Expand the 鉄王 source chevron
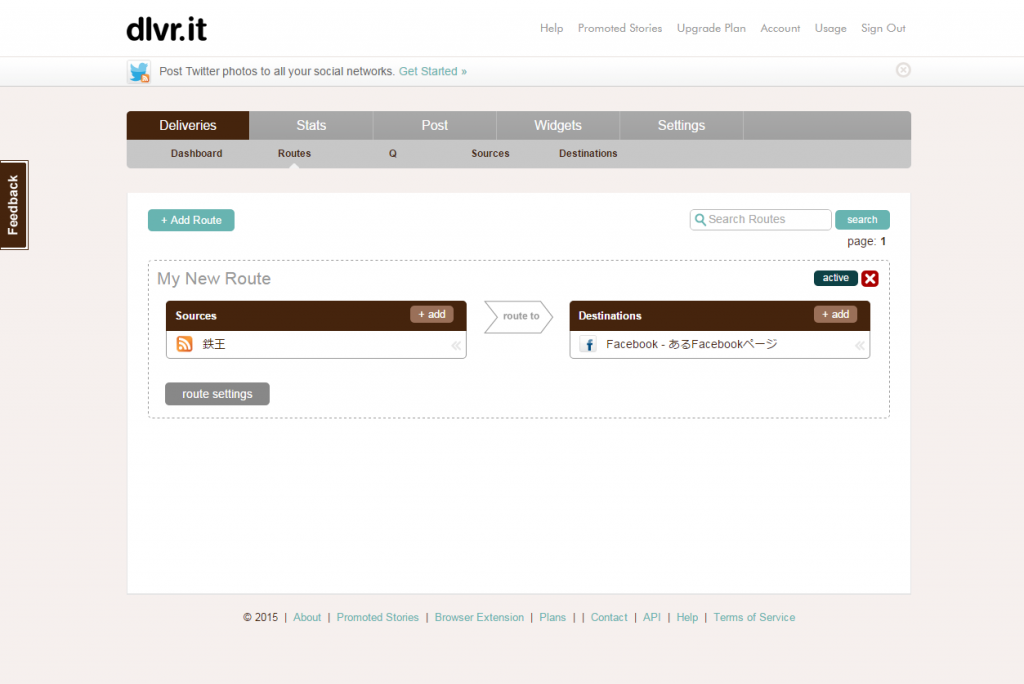This screenshot has width=1024, height=684. point(456,346)
